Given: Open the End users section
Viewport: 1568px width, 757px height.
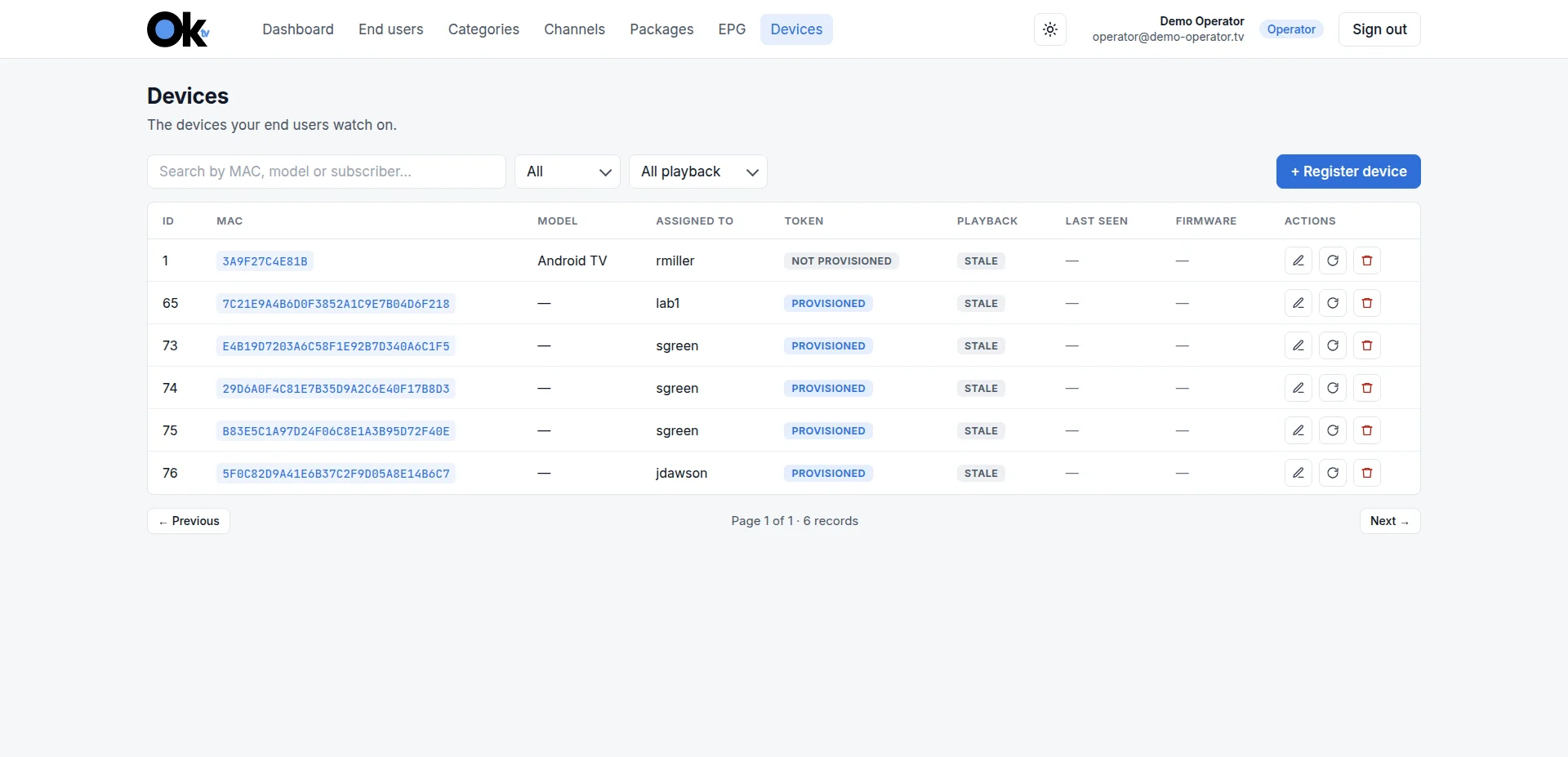Looking at the screenshot, I should [391, 29].
